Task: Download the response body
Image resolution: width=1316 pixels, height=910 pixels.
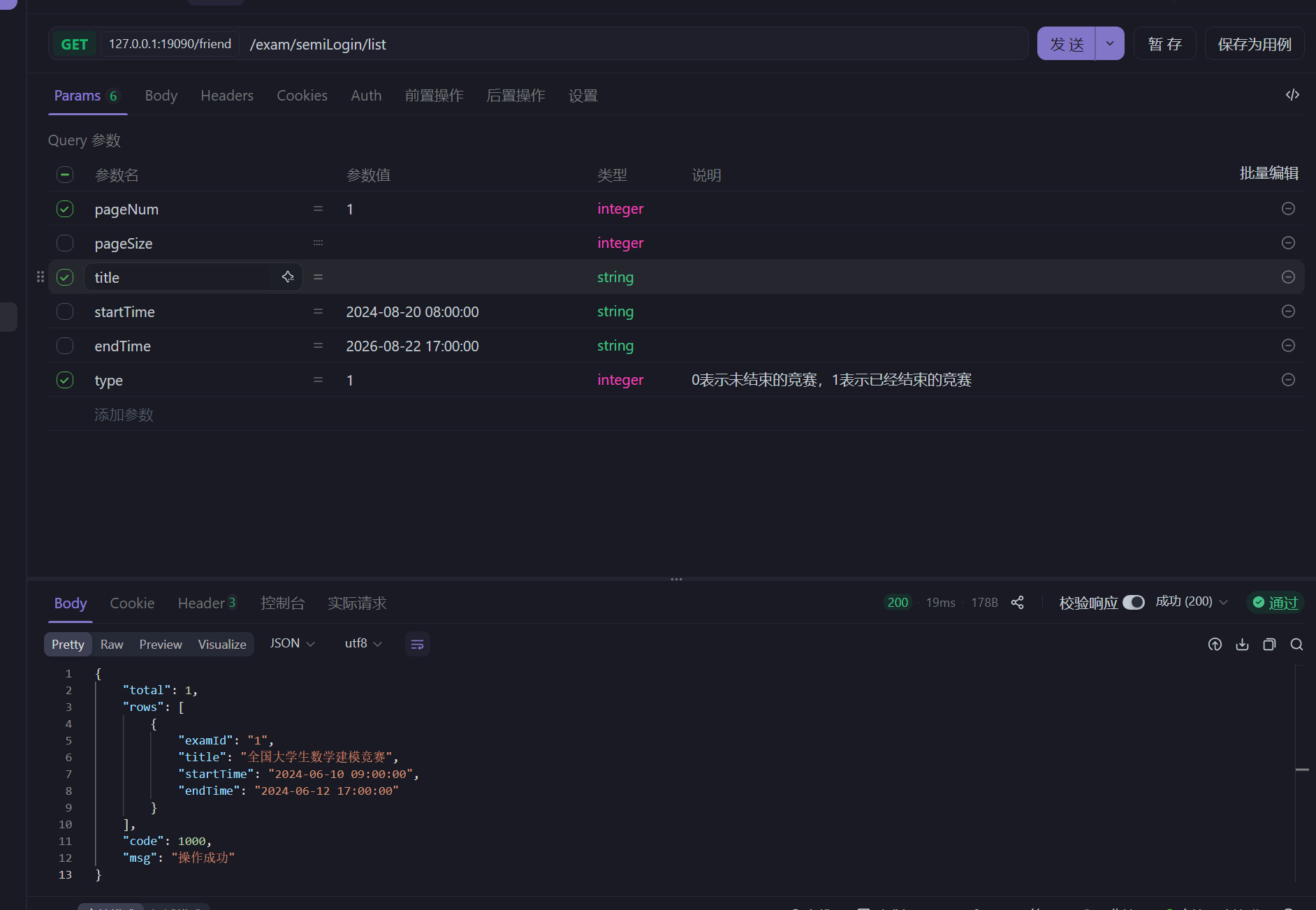Action: pyautogui.click(x=1242, y=645)
